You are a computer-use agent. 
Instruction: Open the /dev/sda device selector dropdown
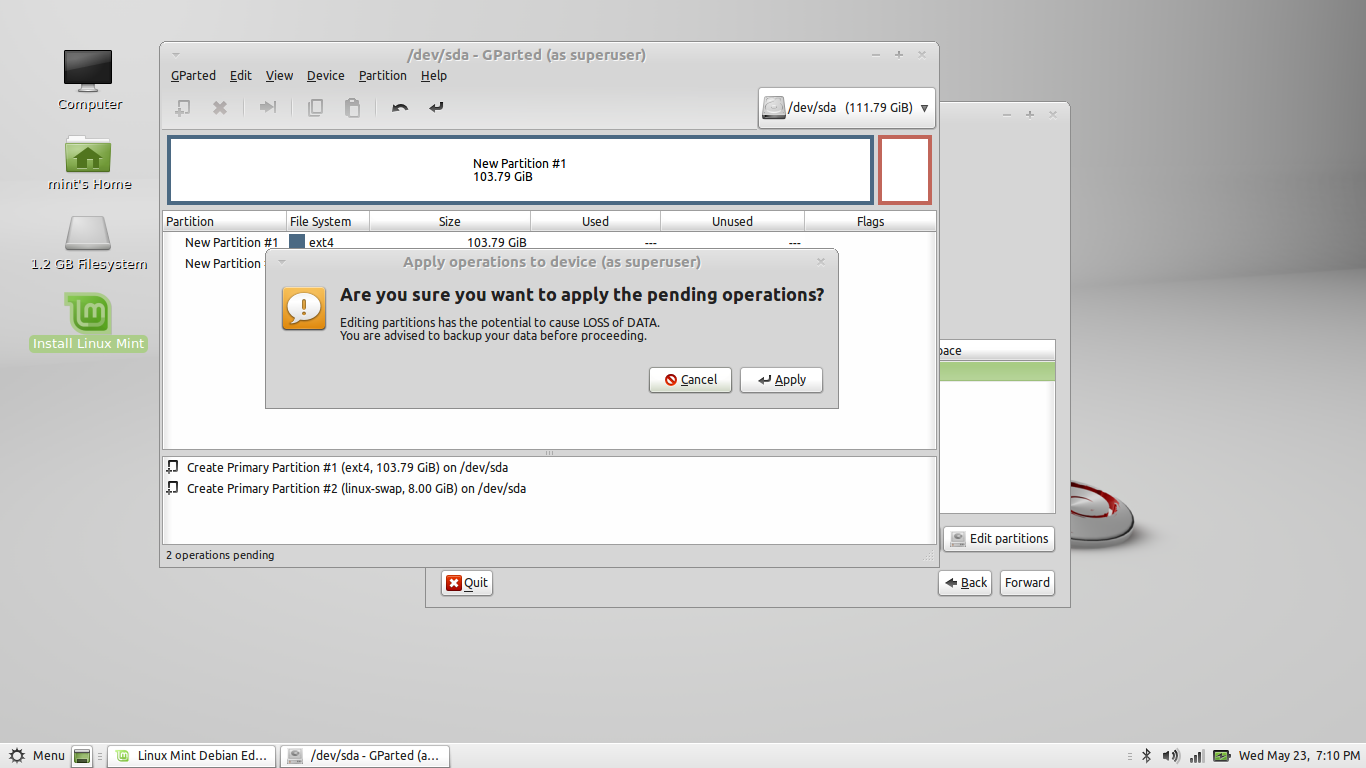tap(847, 108)
